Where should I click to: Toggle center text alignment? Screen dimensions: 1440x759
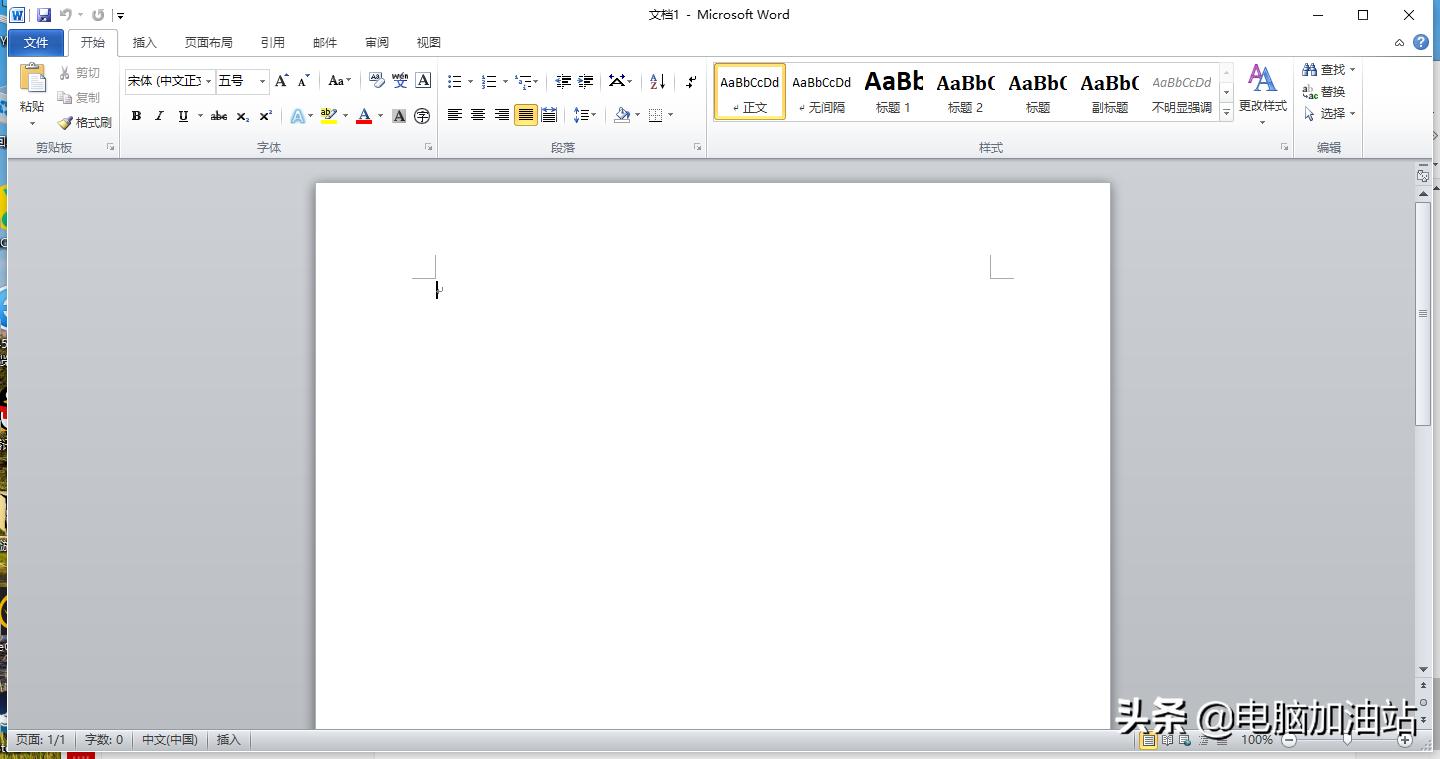pos(478,115)
